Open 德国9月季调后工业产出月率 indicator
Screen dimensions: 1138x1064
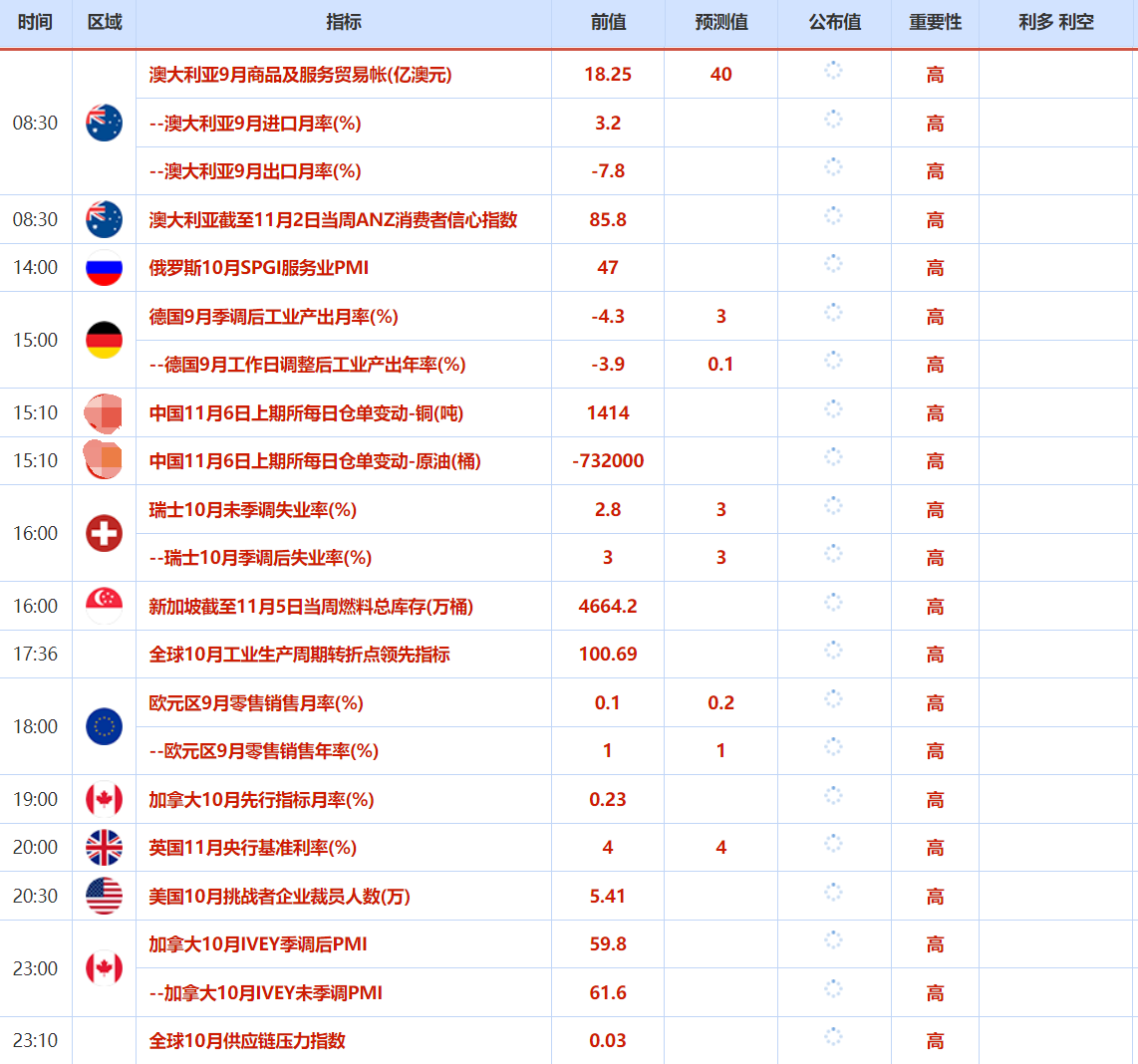point(274,317)
